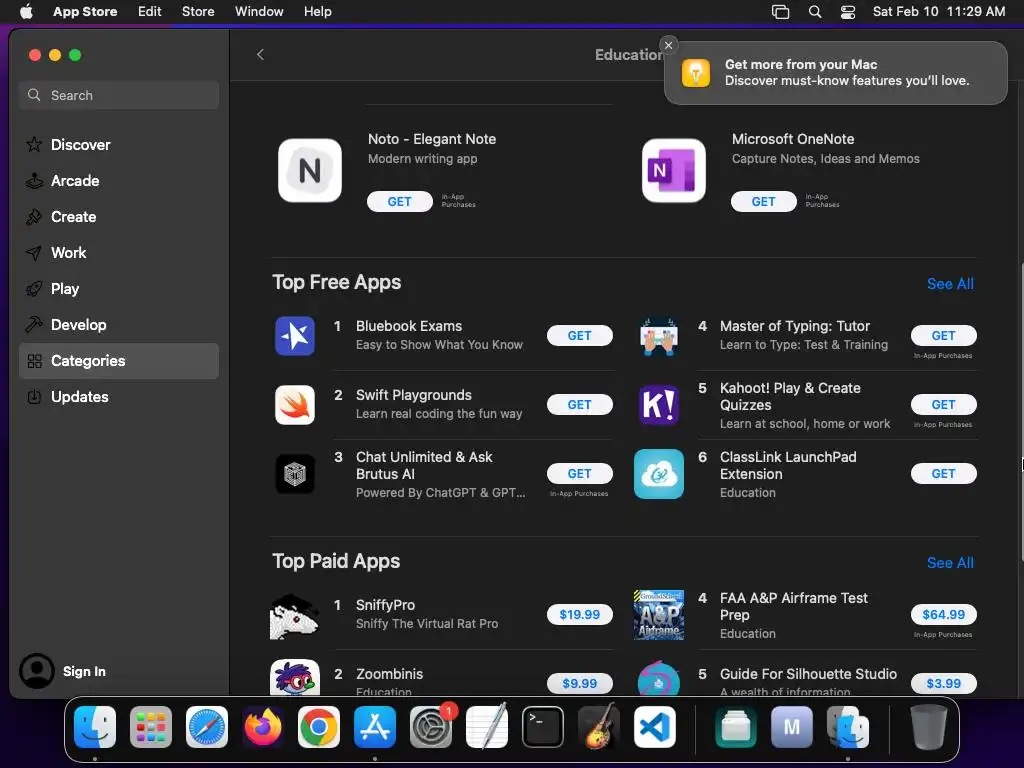Open the Window menu
1024x768 pixels.
pyautogui.click(x=259, y=12)
